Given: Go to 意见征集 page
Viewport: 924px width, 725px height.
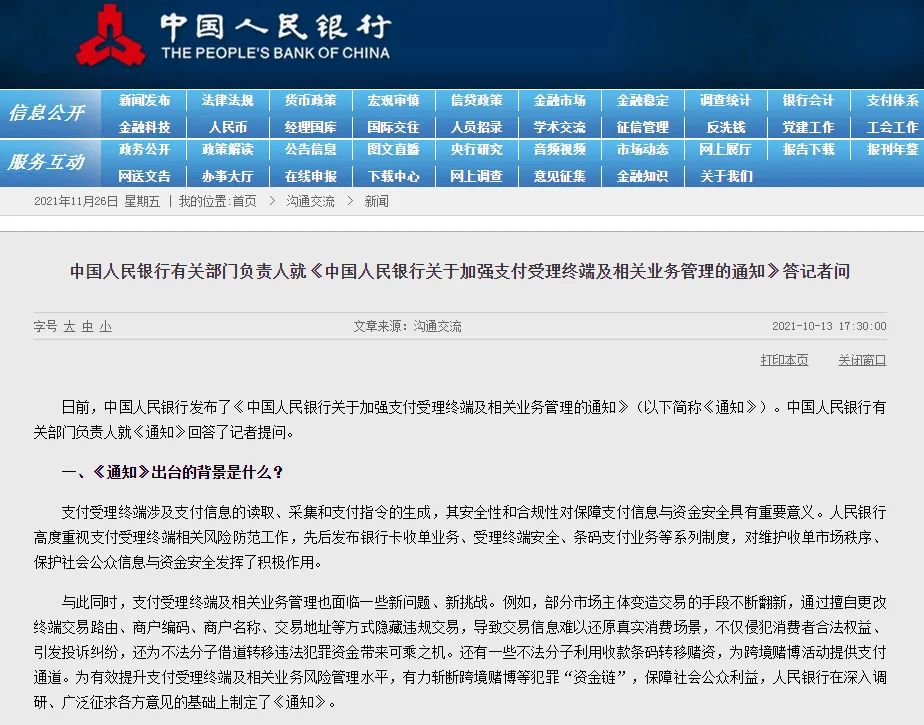Looking at the screenshot, I should [x=560, y=176].
